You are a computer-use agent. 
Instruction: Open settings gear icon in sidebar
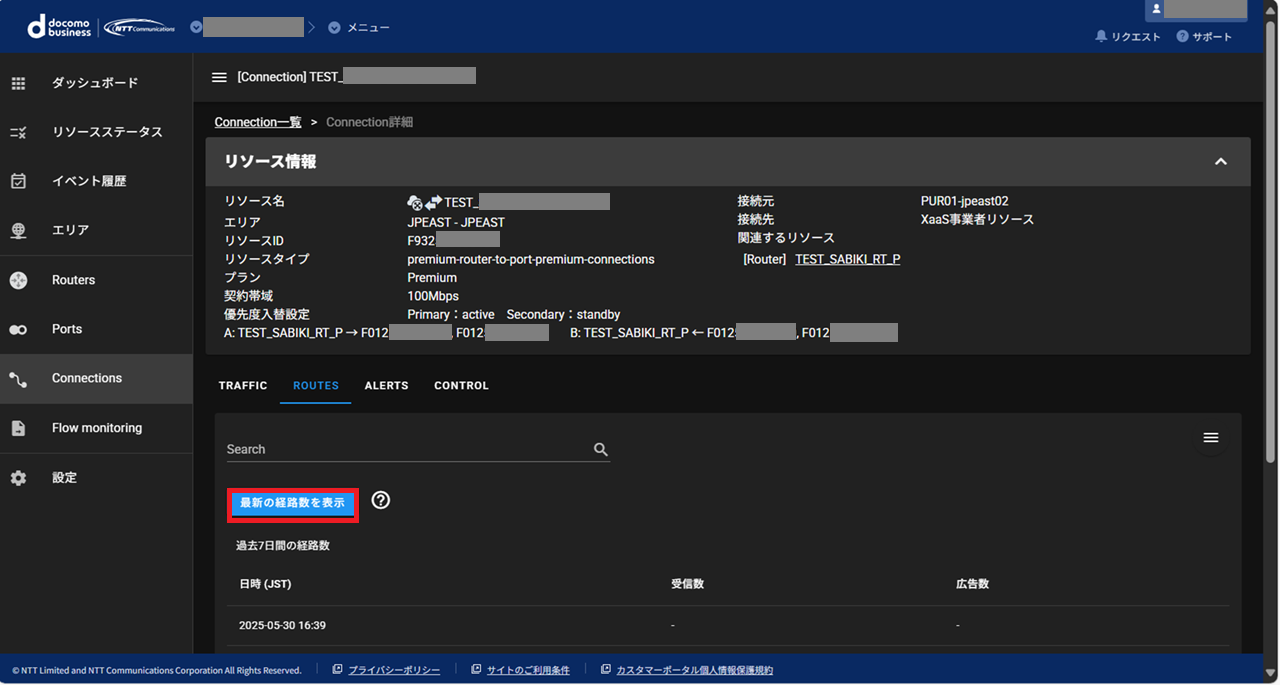pyautogui.click(x=18, y=478)
